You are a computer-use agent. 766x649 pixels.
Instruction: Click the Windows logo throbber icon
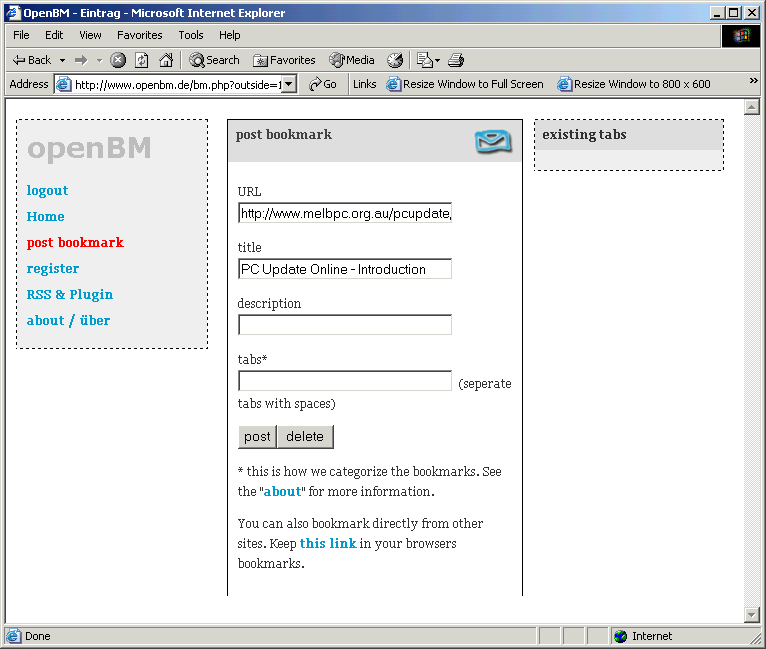(x=741, y=36)
